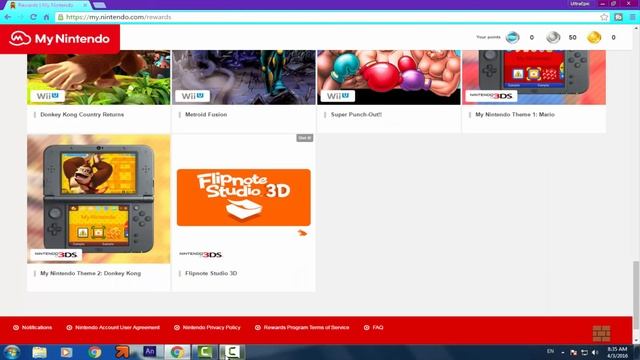Image resolution: width=640 pixels, height=360 pixels.
Task: Open My Nintendo Theme 2: Donkey Kong image
Action: pyautogui.click(x=99, y=199)
